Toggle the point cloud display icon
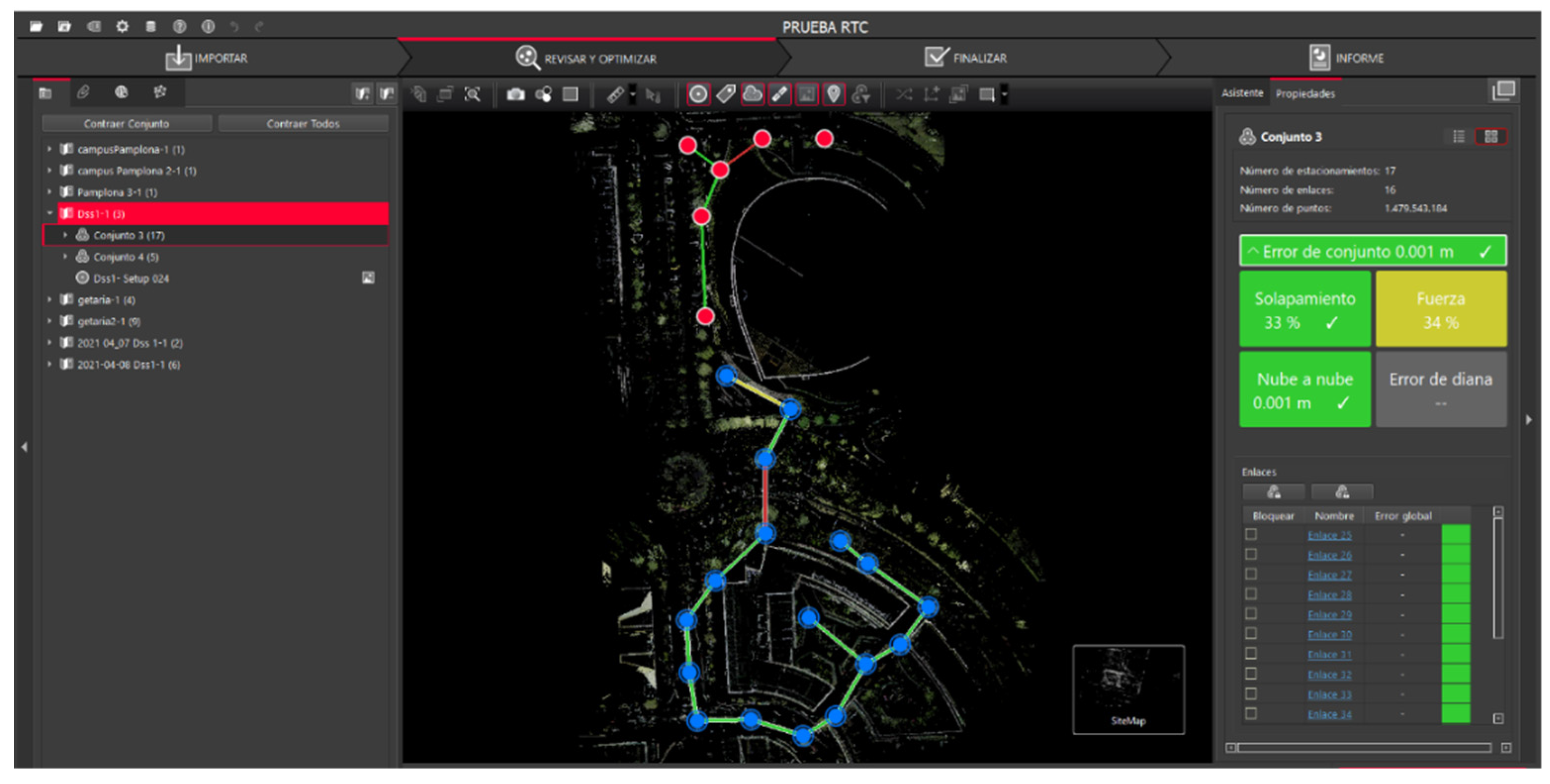1550x784 pixels. pyautogui.click(x=752, y=94)
